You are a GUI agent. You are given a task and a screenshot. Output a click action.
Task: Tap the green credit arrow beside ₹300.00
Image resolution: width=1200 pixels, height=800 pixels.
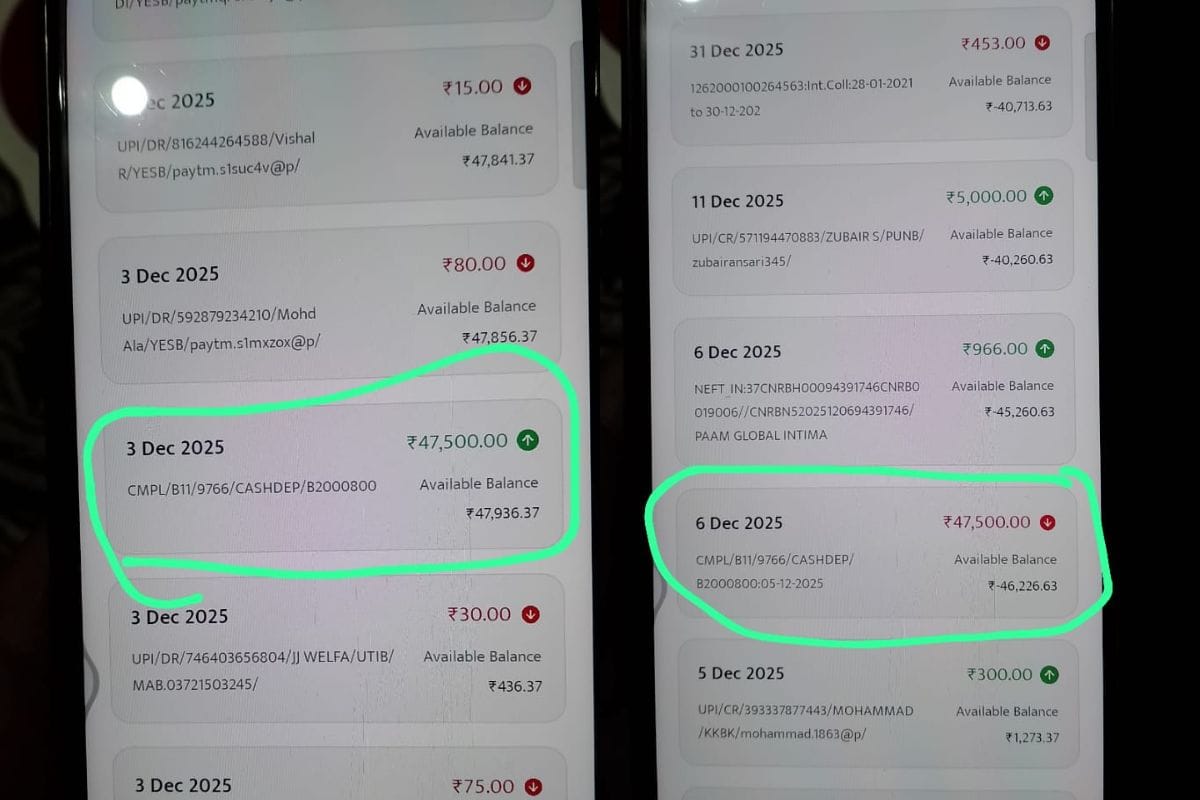[1049, 674]
